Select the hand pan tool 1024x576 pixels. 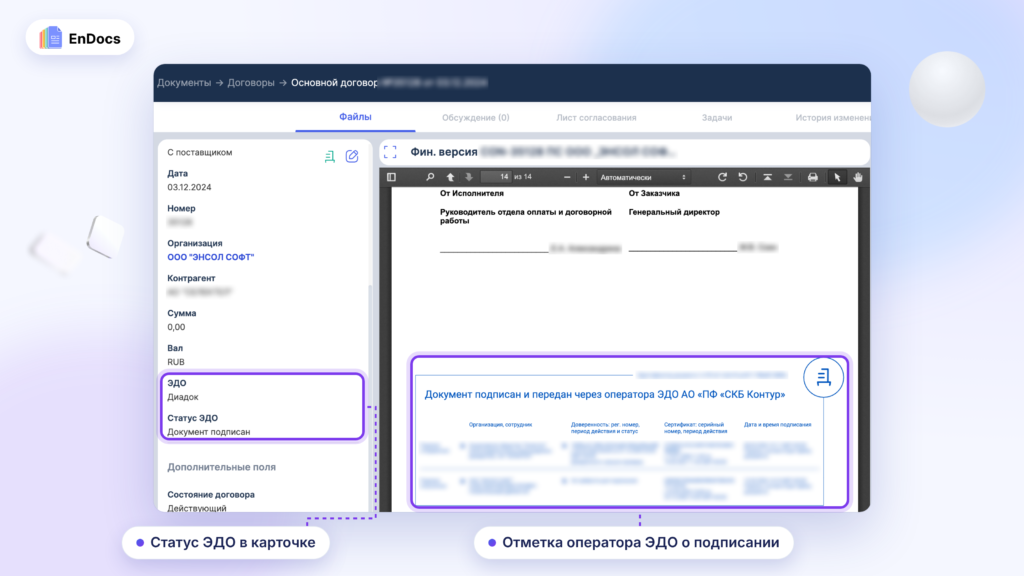pyautogui.click(x=858, y=177)
